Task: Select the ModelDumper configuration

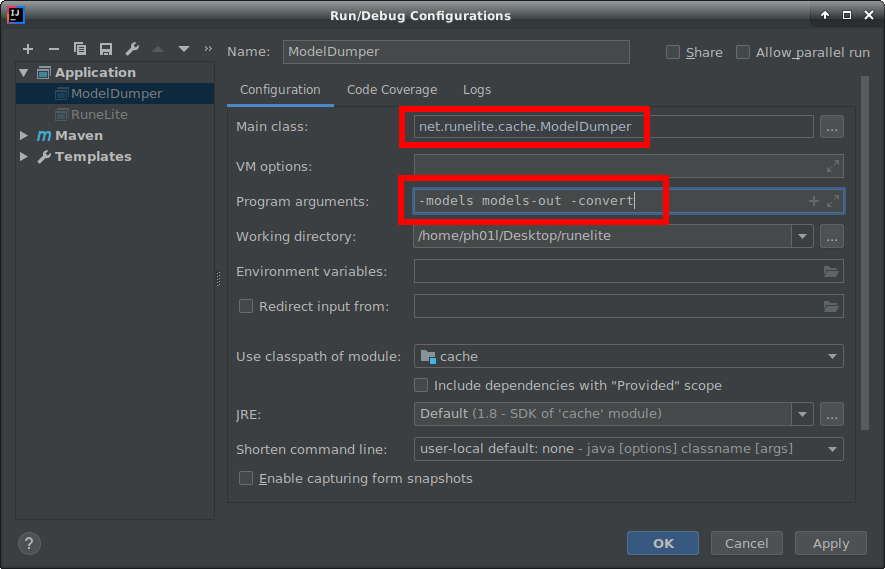Action: pos(115,93)
